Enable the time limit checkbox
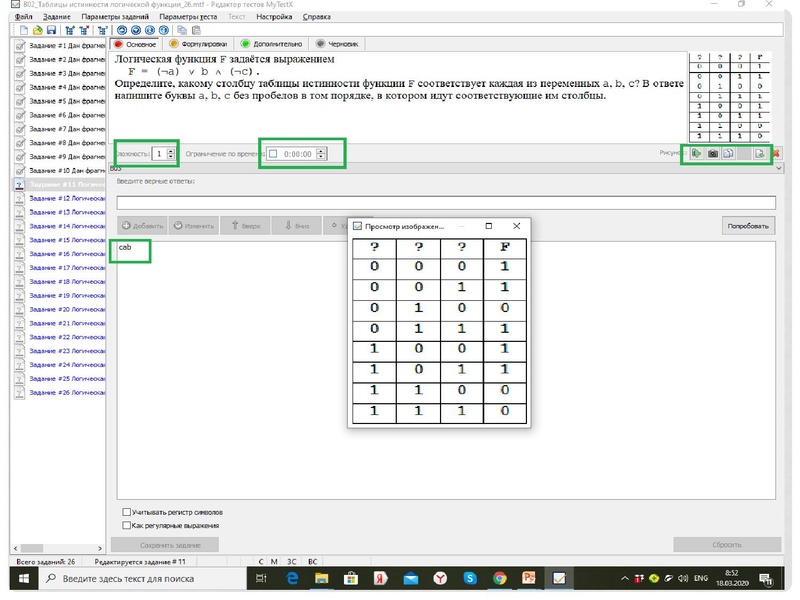Image resolution: width=800 pixels, height=600 pixels. click(x=273, y=154)
